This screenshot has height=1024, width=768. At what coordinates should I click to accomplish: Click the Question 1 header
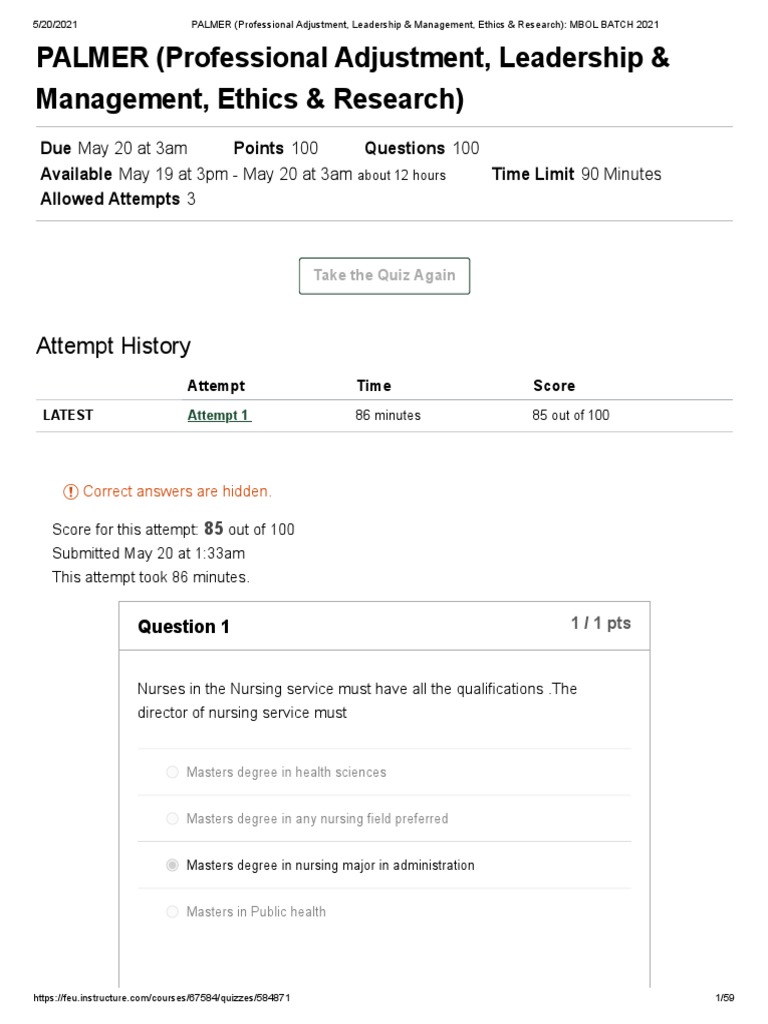[184, 626]
